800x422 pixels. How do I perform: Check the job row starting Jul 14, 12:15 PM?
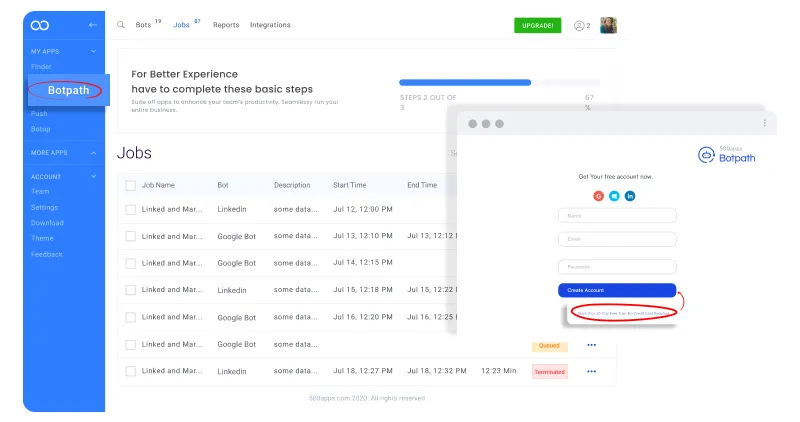(x=131, y=263)
